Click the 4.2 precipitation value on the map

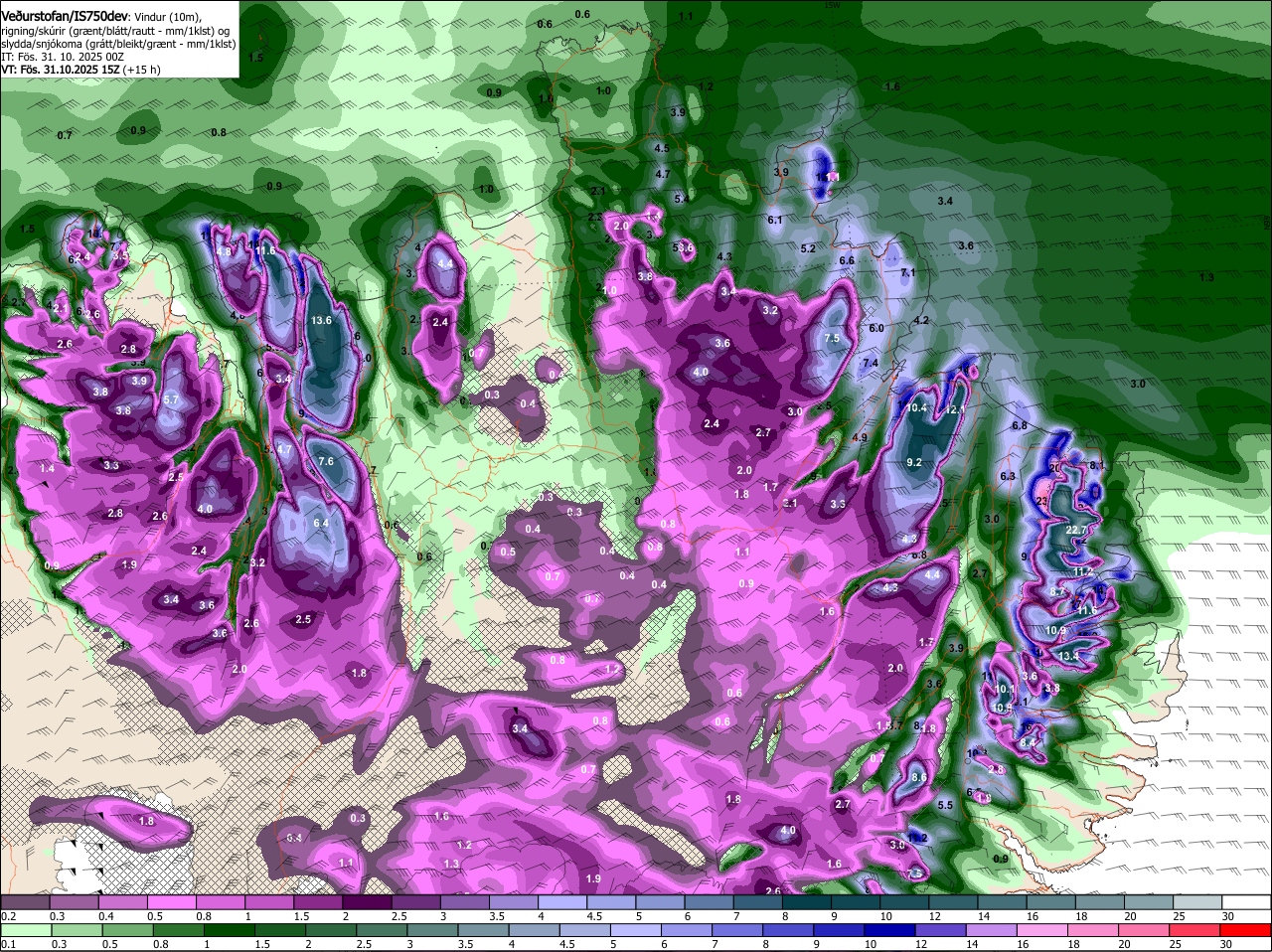(x=921, y=320)
